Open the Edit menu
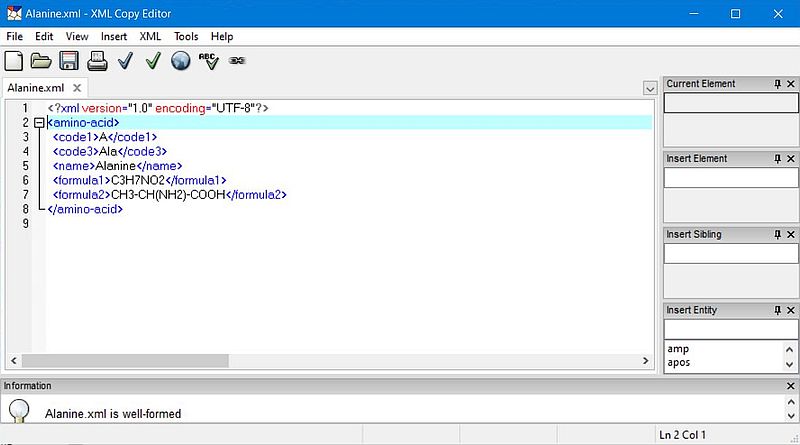The image size is (800, 445). coord(44,36)
